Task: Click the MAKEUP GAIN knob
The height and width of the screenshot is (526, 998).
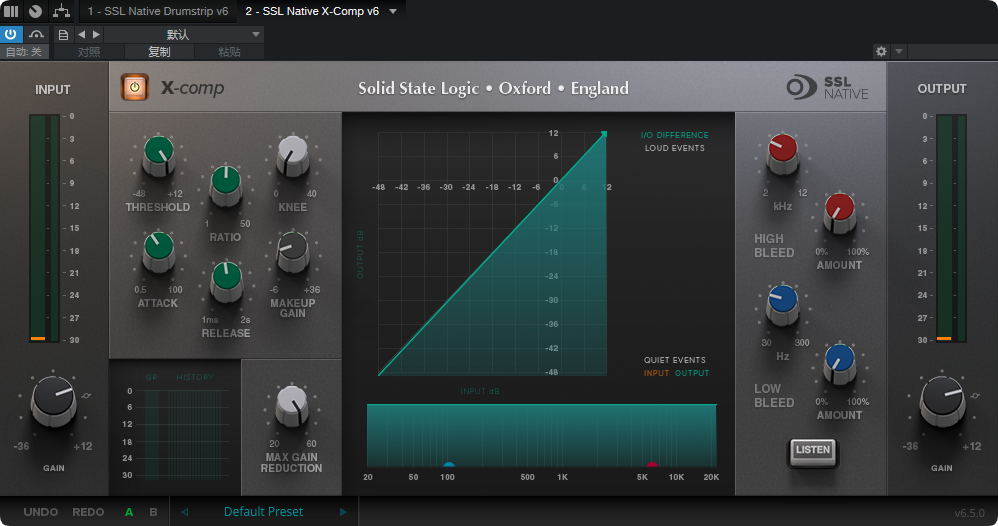Action: [x=293, y=252]
